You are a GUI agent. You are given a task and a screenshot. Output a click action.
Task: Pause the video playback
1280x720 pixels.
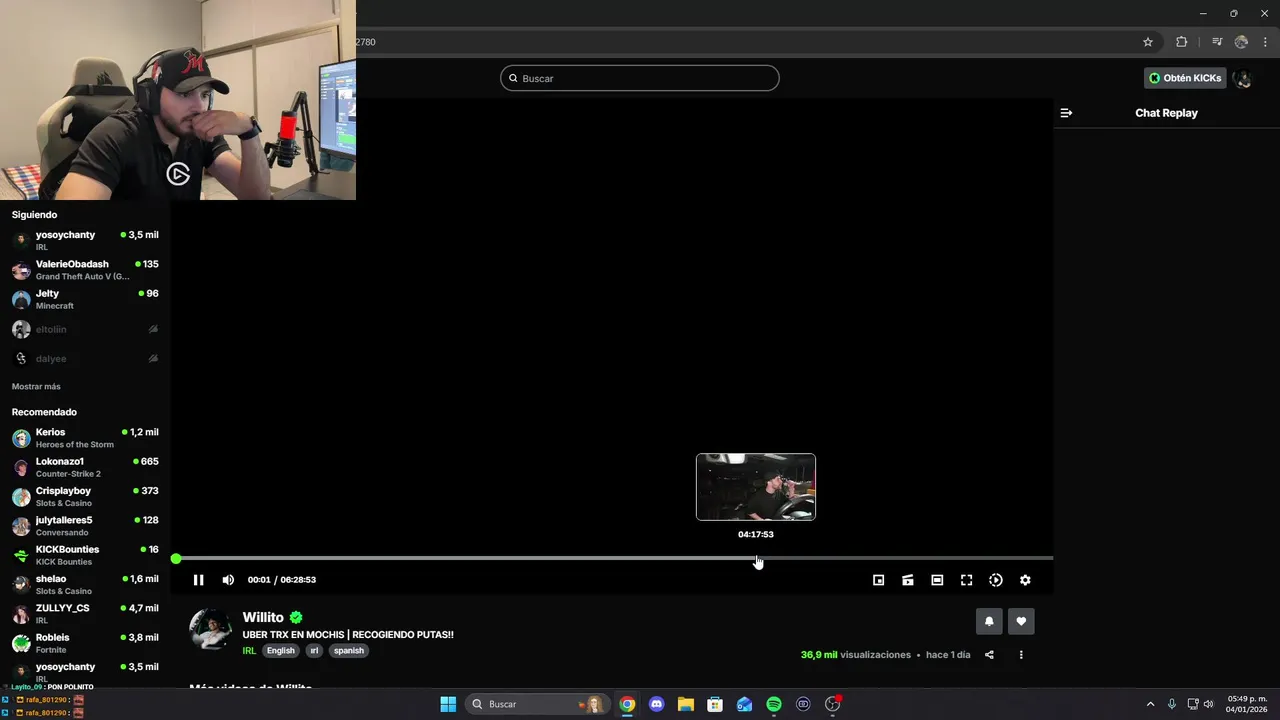[x=198, y=580]
